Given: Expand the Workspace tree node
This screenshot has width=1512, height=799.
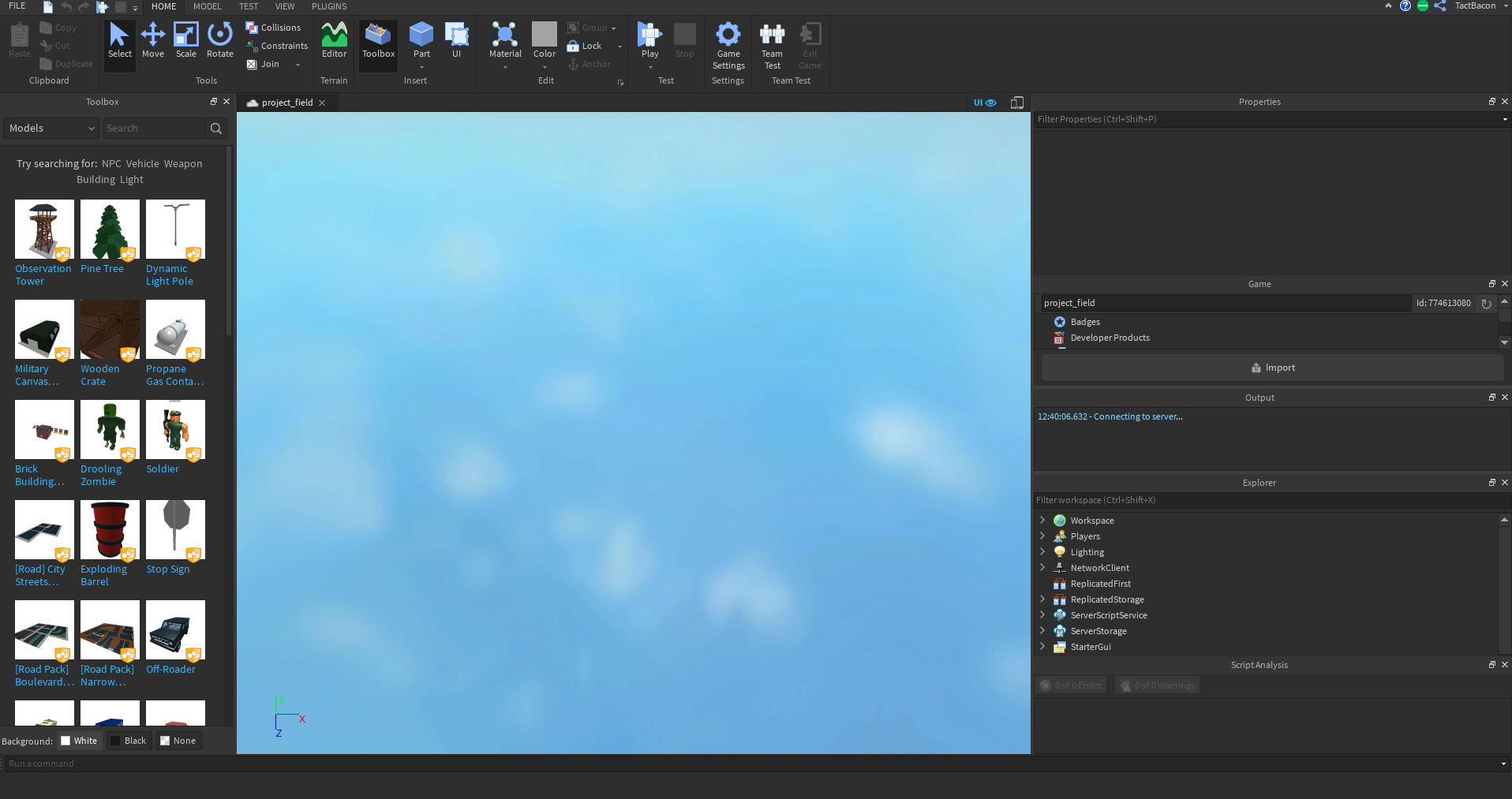Looking at the screenshot, I should coord(1042,521).
